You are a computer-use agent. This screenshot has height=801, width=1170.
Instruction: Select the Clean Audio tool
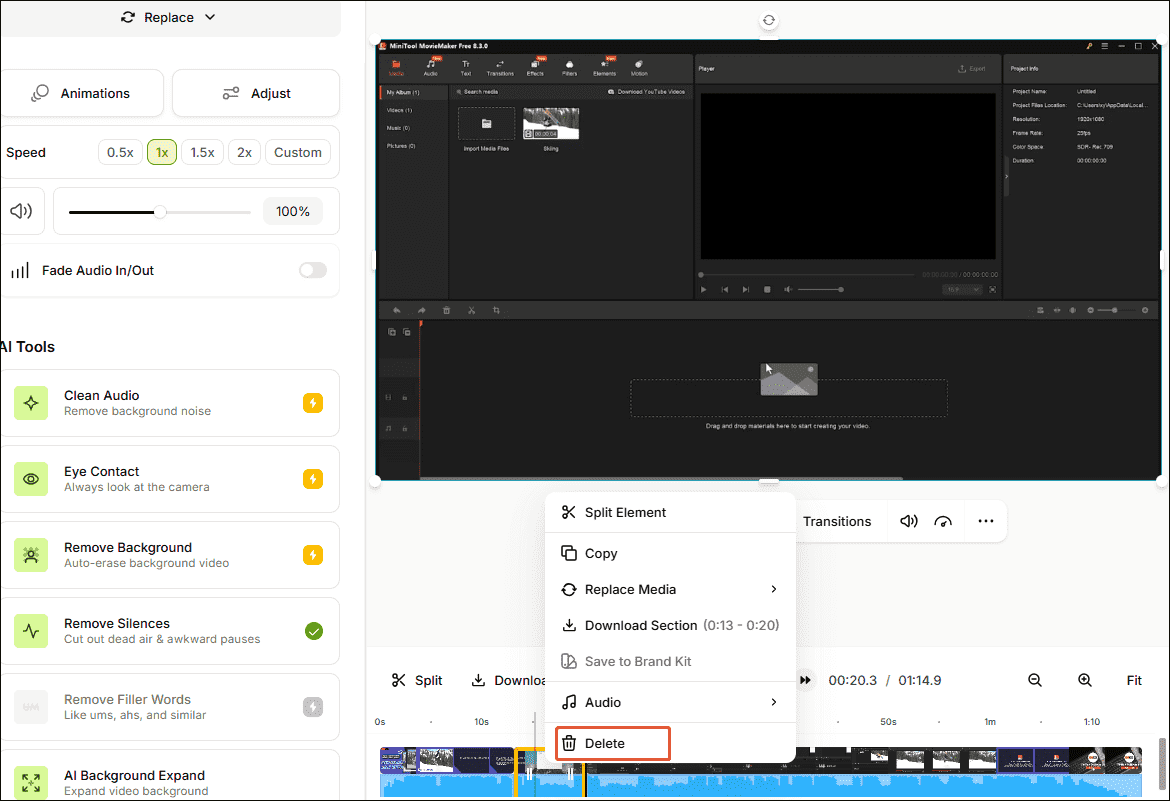point(169,403)
